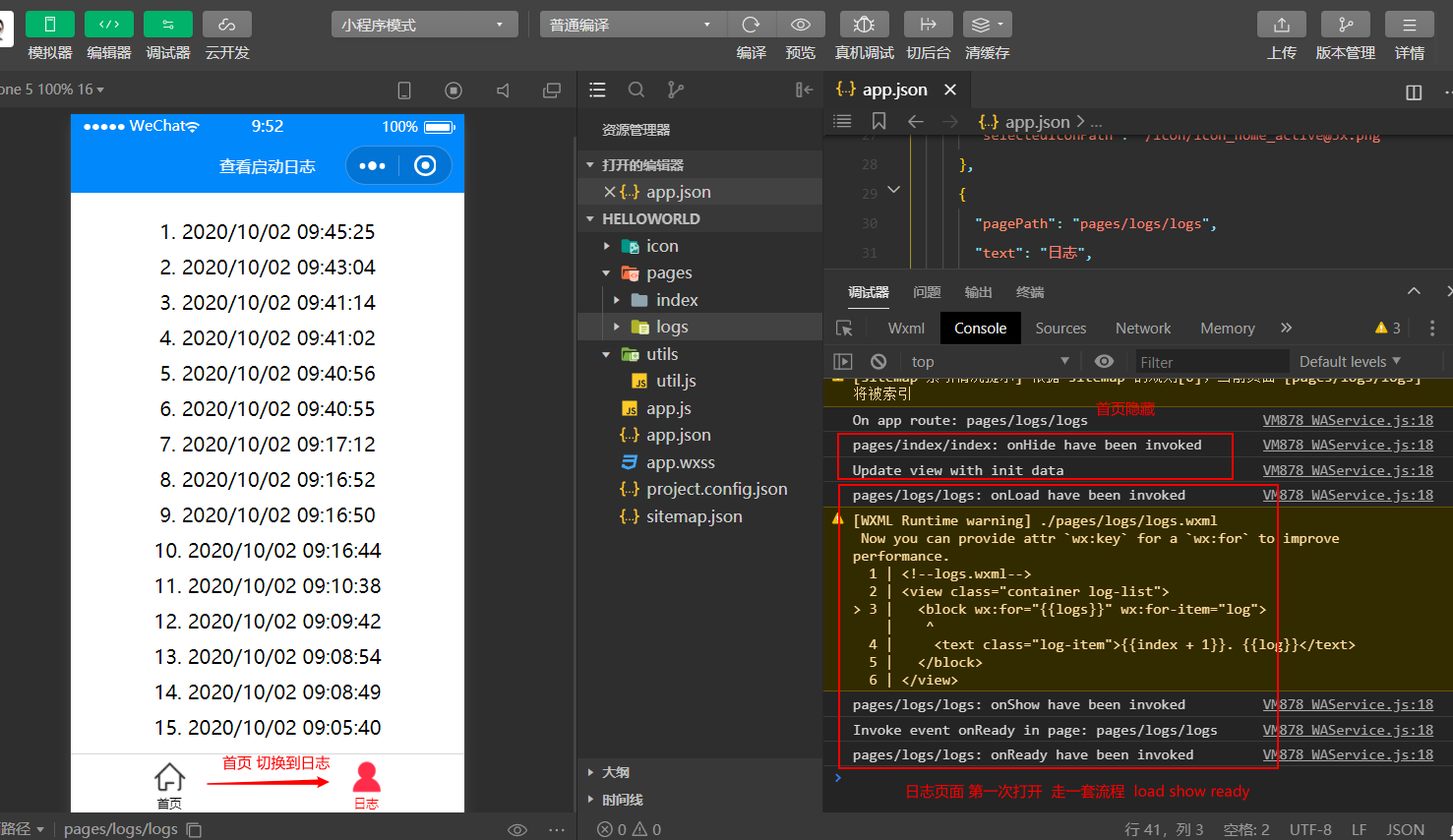Start real device debugging

coord(865,25)
